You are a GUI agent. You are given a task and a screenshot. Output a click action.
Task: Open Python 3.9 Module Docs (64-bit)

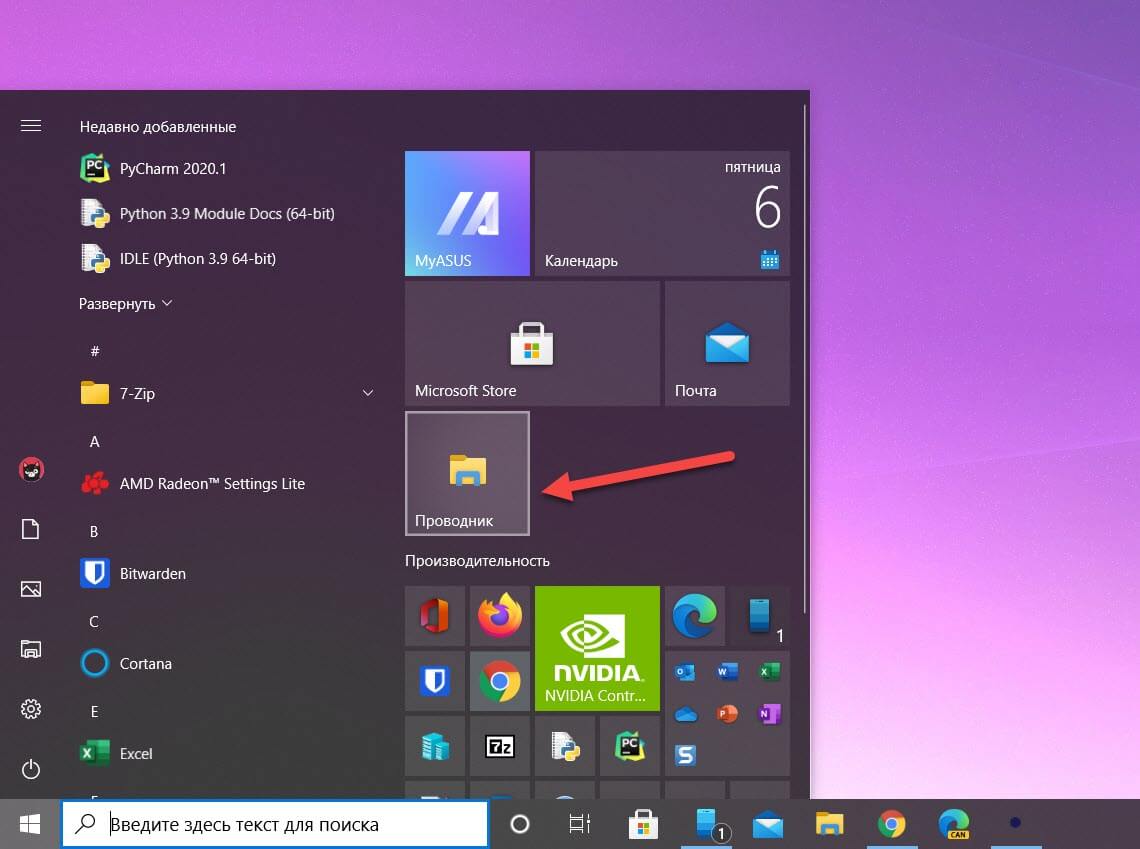click(x=229, y=214)
